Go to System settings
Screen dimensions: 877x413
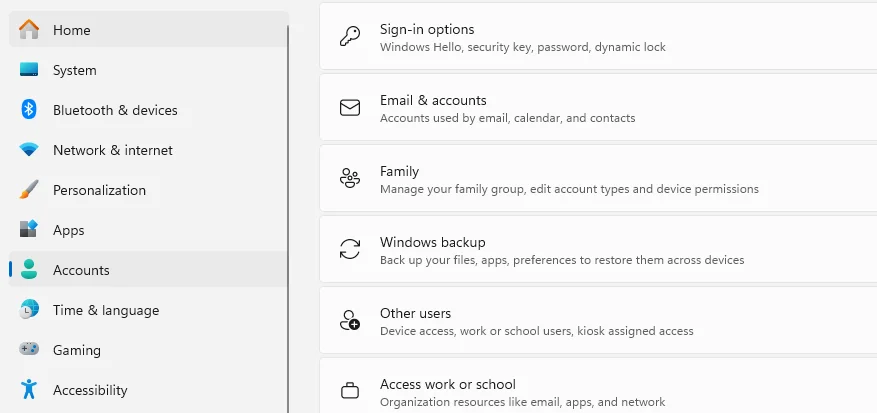pos(148,70)
